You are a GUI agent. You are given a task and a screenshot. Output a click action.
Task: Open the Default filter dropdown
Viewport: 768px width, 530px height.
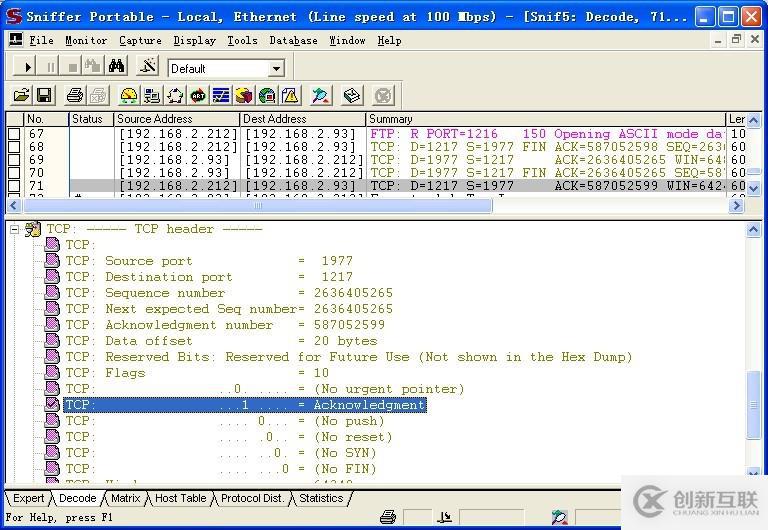point(276,68)
